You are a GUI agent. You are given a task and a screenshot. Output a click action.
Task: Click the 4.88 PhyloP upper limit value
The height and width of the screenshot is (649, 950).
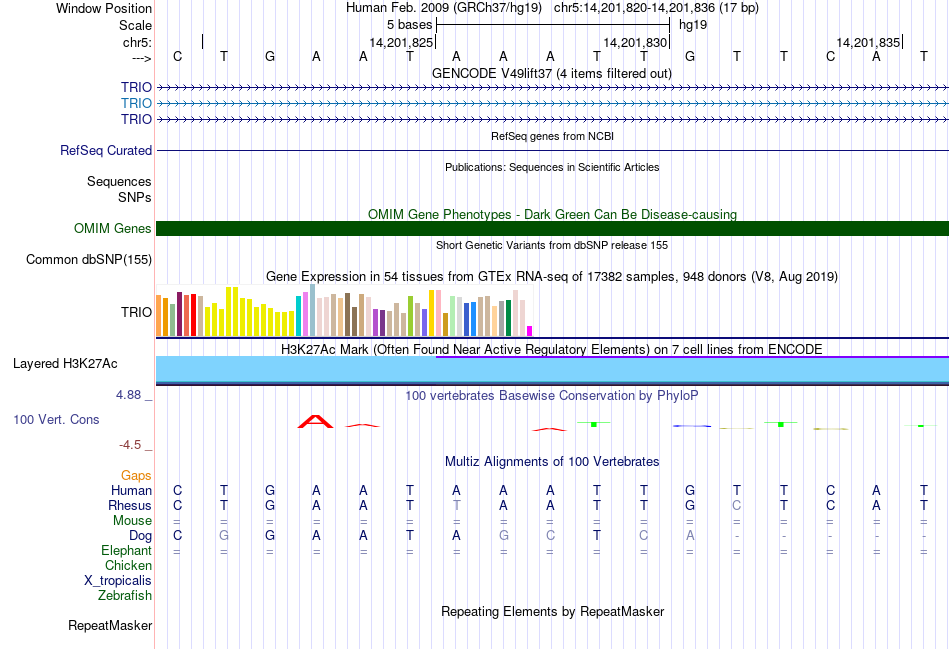(128, 395)
